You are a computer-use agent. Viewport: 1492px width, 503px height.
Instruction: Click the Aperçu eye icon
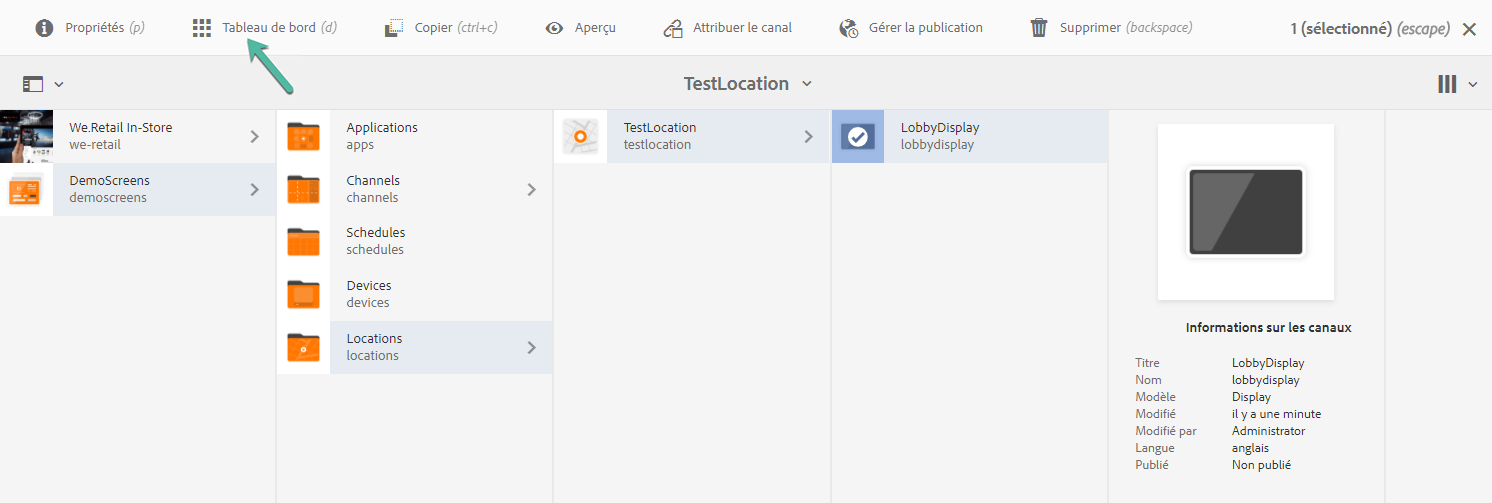pyautogui.click(x=554, y=28)
